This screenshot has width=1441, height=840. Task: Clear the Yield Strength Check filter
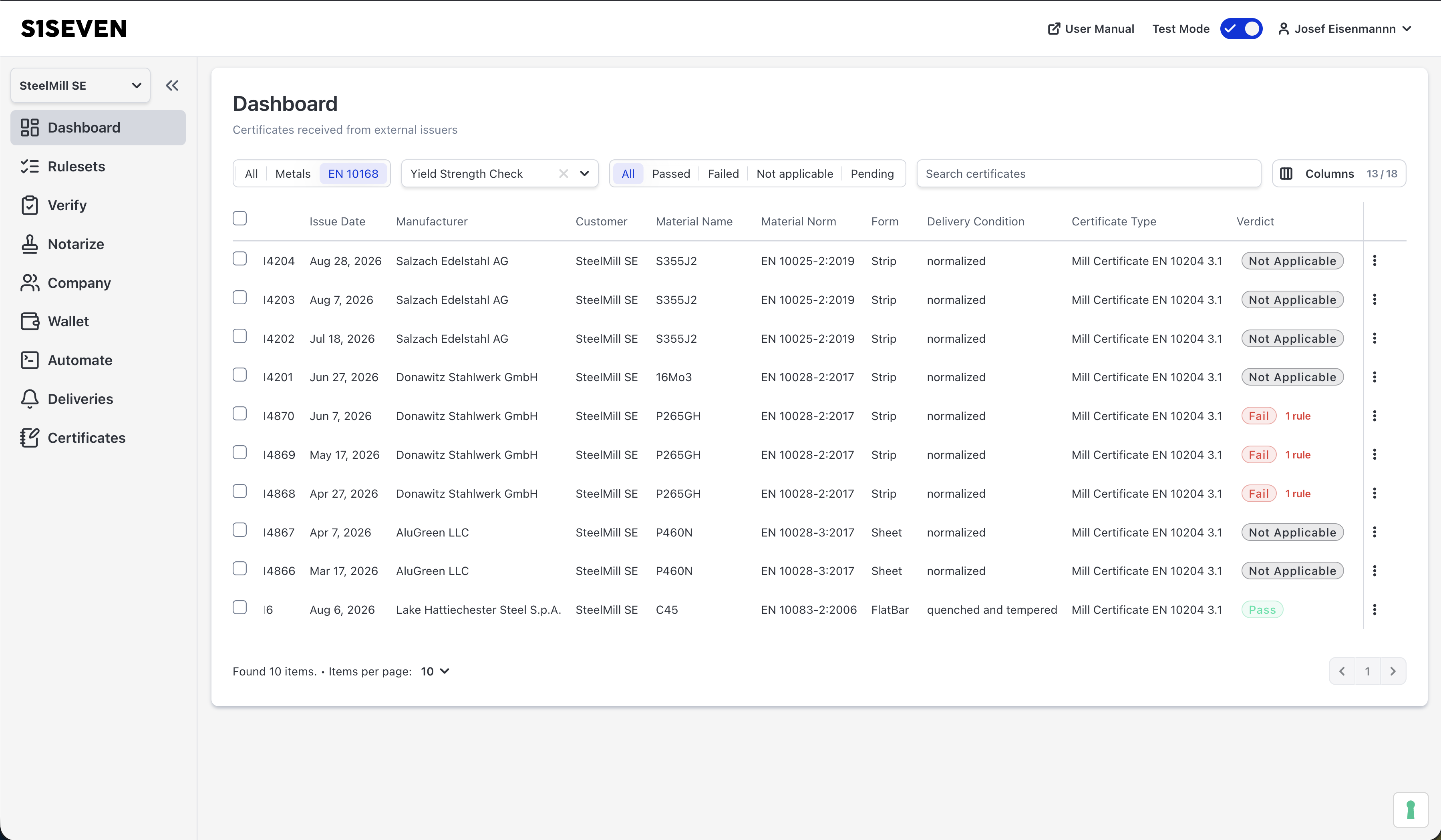tap(563, 174)
